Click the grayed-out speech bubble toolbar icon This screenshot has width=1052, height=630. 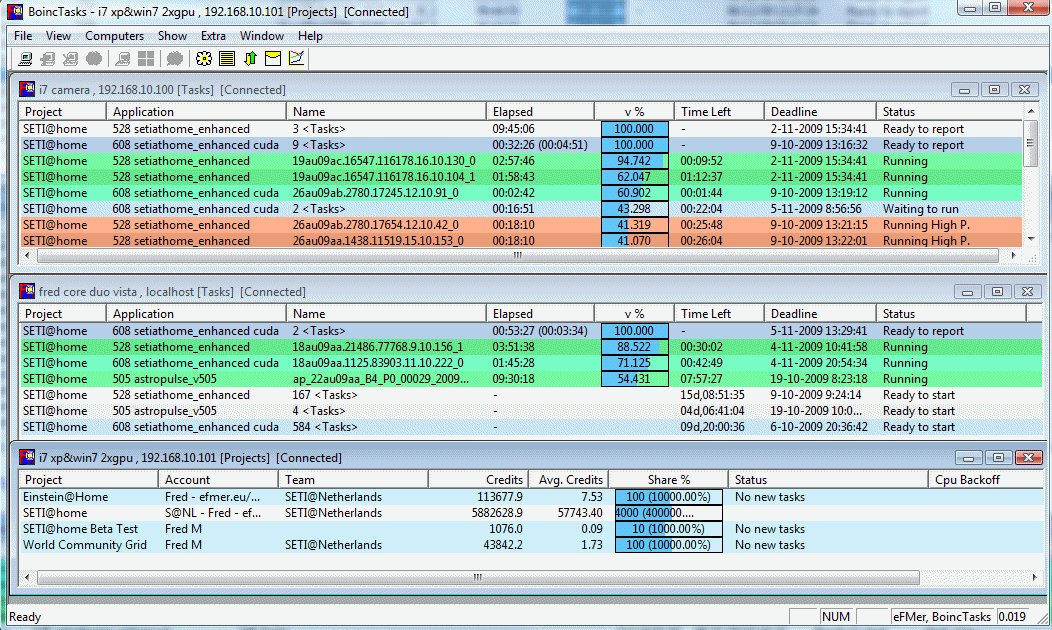(x=174, y=59)
